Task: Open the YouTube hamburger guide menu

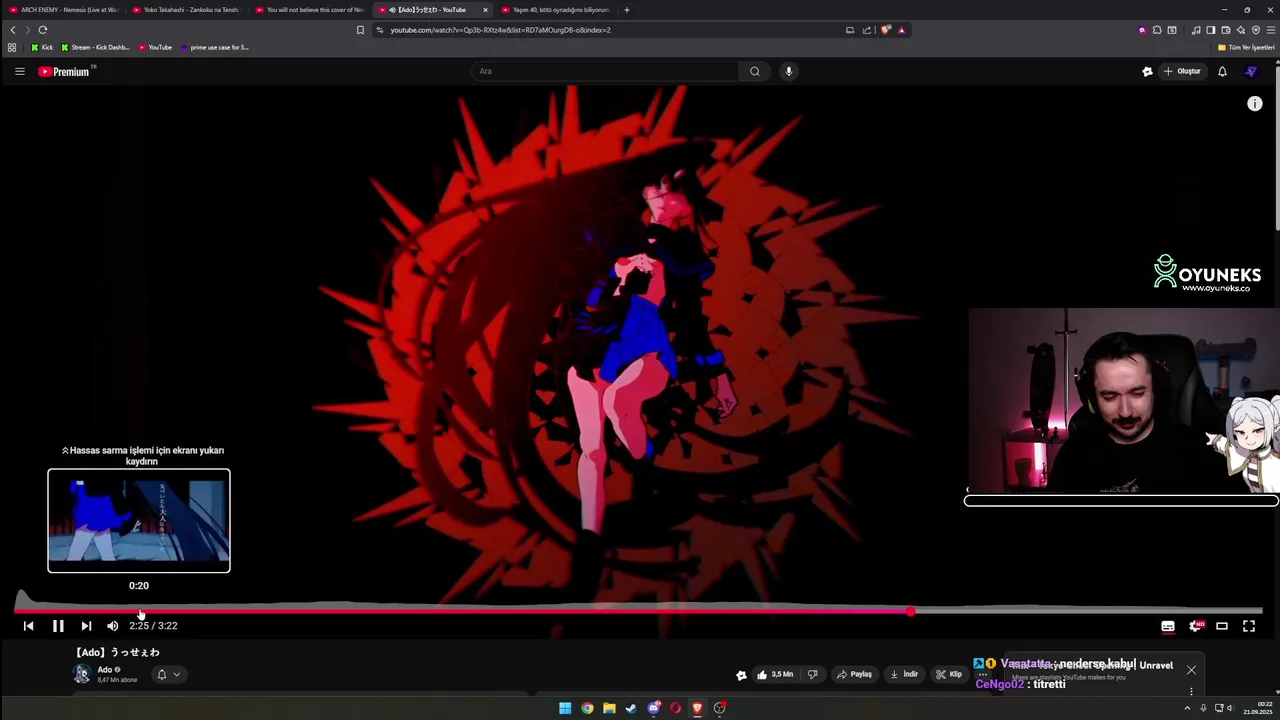Action: [x=19, y=71]
